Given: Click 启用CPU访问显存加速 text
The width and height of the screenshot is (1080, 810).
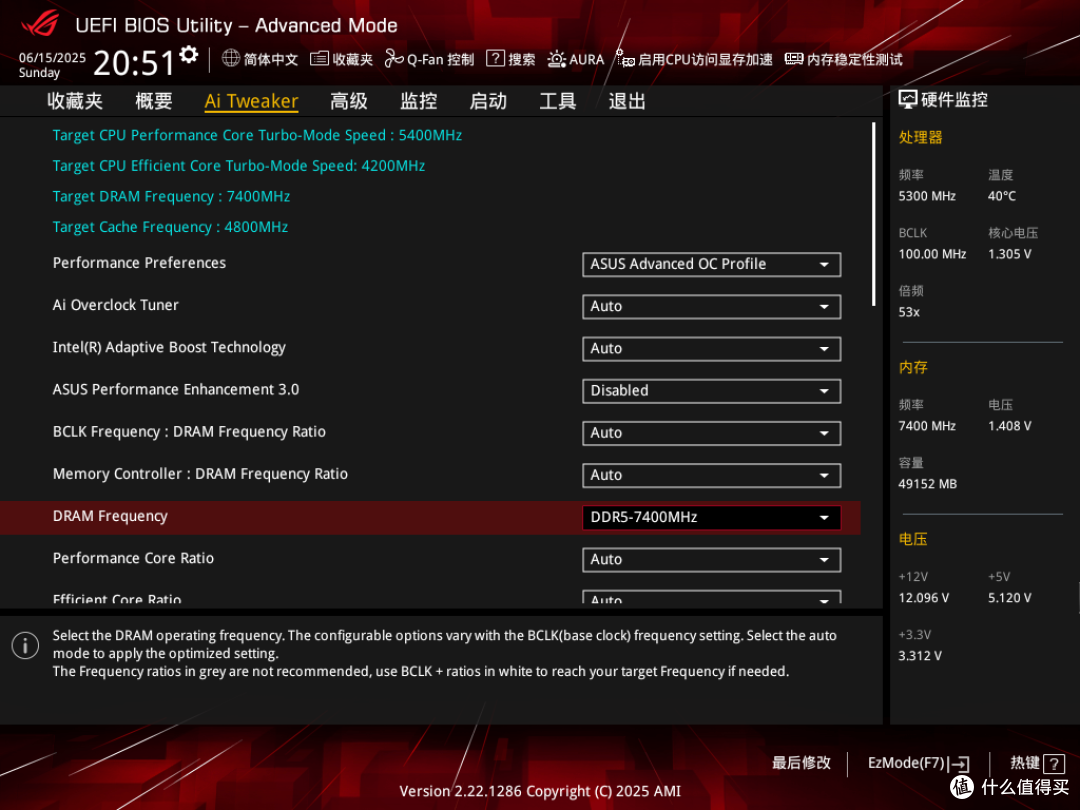Looking at the screenshot, I should click(x=705, y=59).
